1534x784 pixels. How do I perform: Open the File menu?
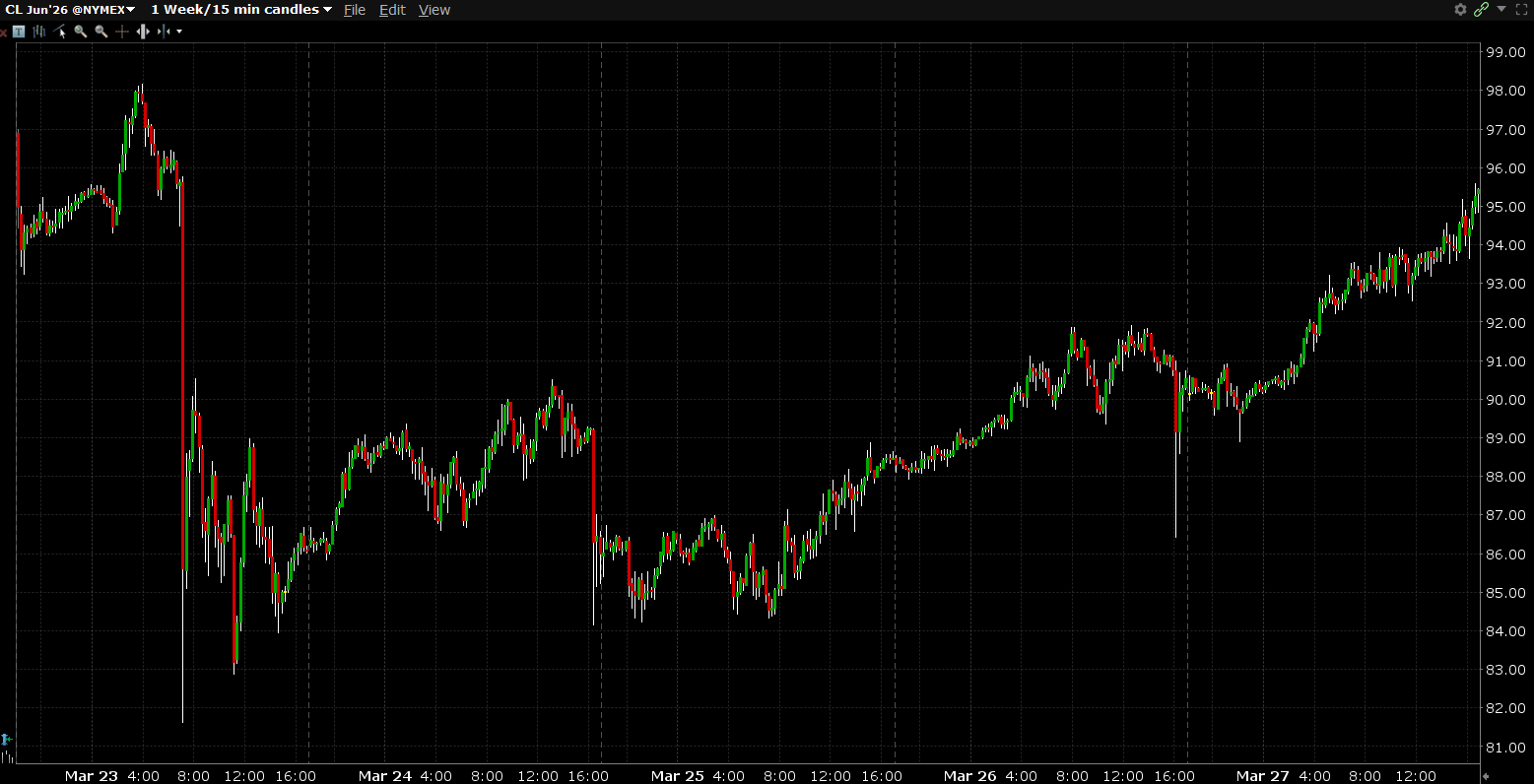[x=355, y=10]
